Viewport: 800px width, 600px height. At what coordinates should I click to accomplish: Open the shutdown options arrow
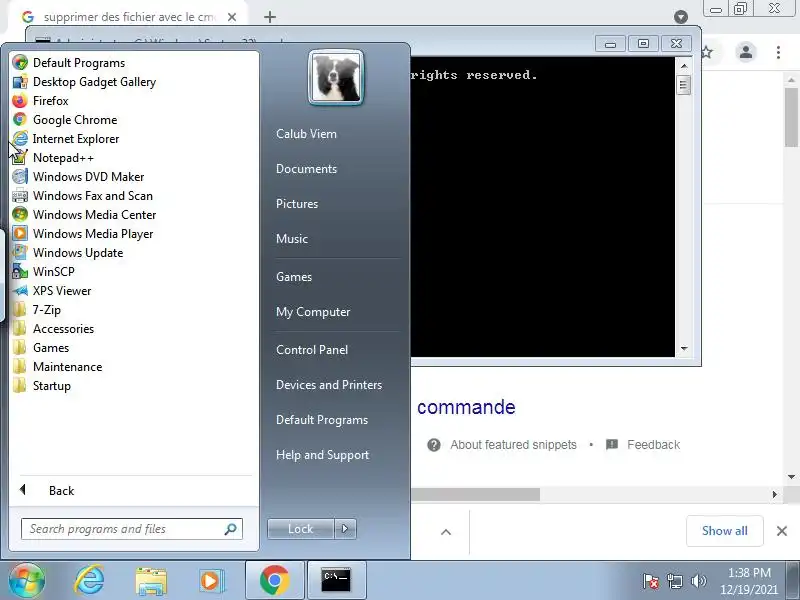[345, 529]
